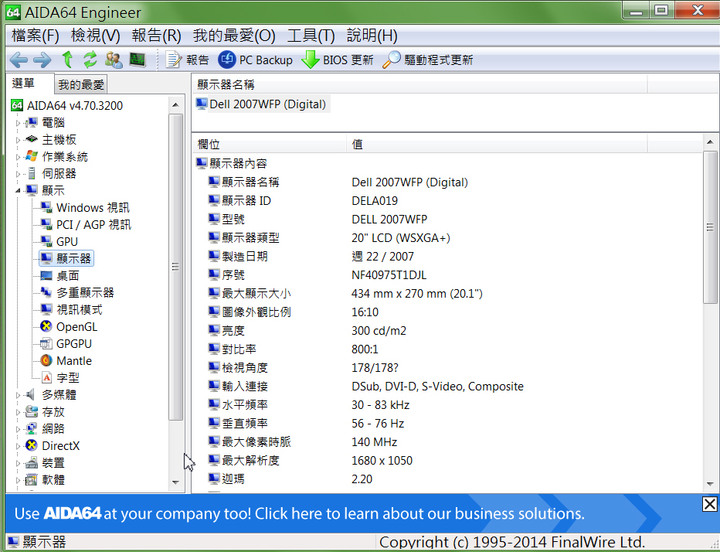Image resolution: width=720 pixels, height=552 pixels.
Task: Select the 顯示器 monitor tree item
Action: coord(66,259)
